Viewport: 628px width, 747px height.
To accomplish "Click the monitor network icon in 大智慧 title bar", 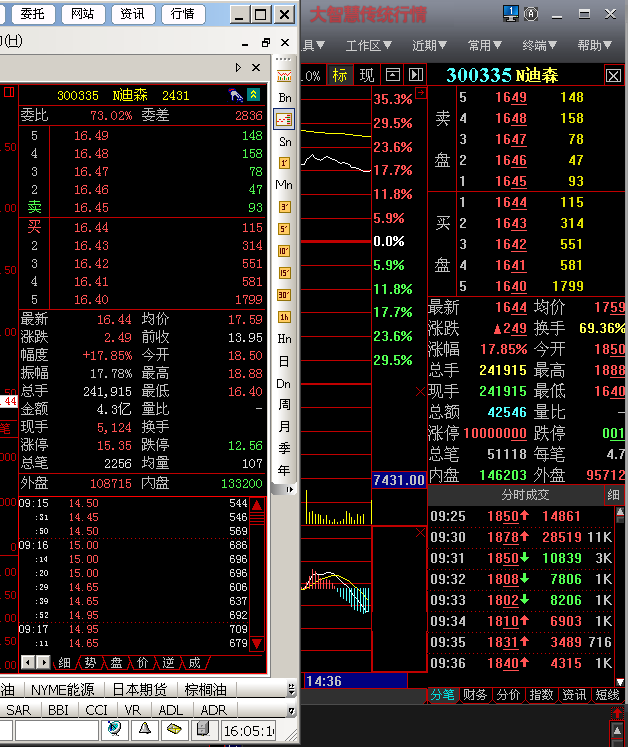I will coord(511,13).
